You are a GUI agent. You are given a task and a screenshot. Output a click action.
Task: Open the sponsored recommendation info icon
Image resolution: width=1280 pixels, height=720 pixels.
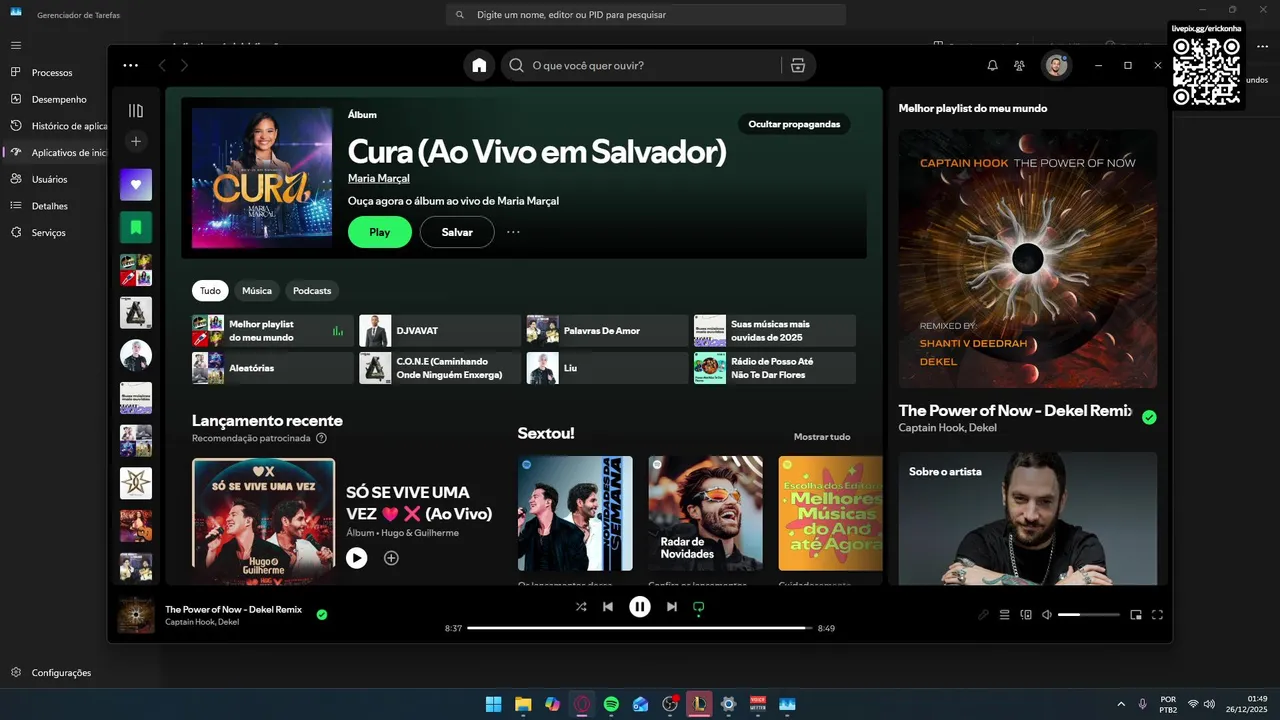tap(321, 438)
